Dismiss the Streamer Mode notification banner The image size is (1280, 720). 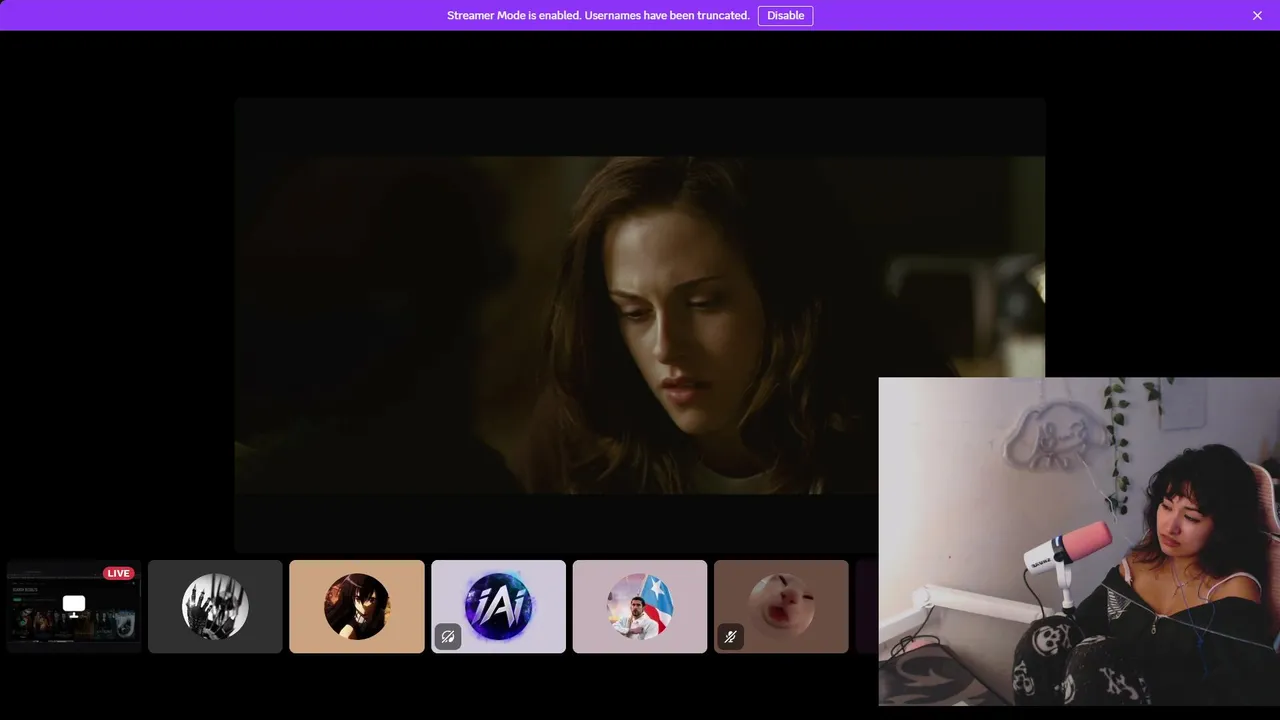tap(1257, 15)
